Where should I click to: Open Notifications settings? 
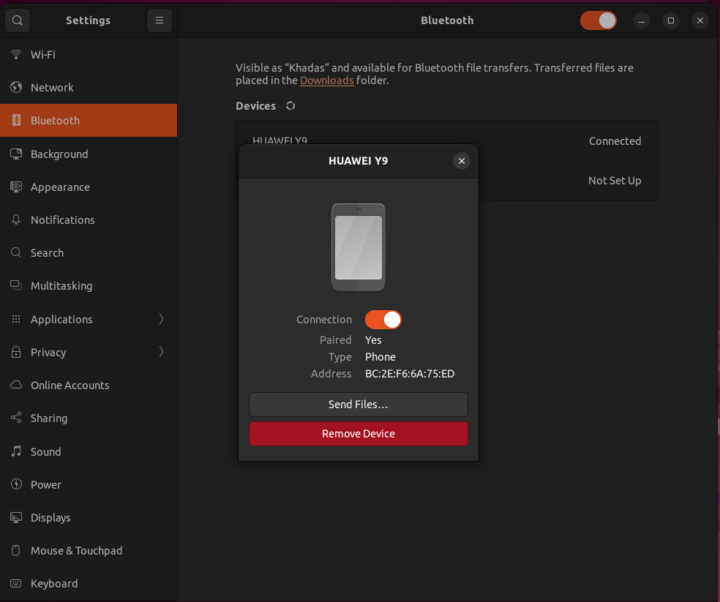click(x=89, y=219)
